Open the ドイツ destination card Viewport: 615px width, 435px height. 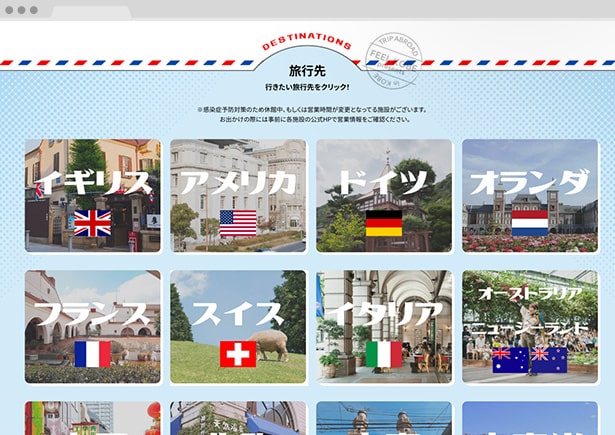[384, 195]
